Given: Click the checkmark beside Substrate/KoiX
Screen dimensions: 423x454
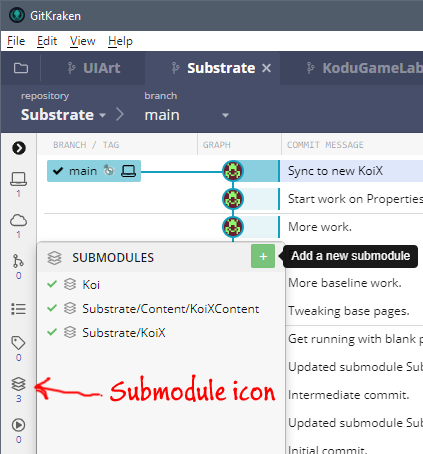Looking at the screenshot, I should pyautogui.click(x=52, y=332).
